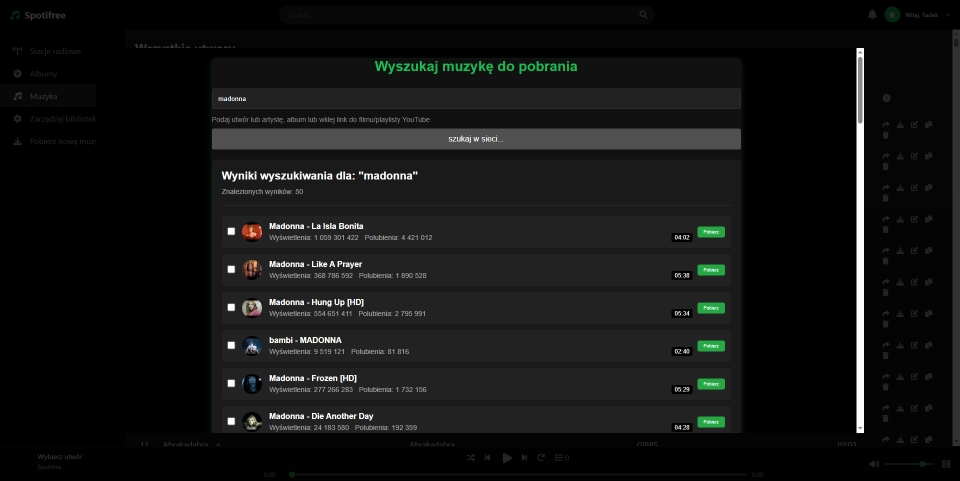Click the 02:40 duration badge

pos(681,351)
